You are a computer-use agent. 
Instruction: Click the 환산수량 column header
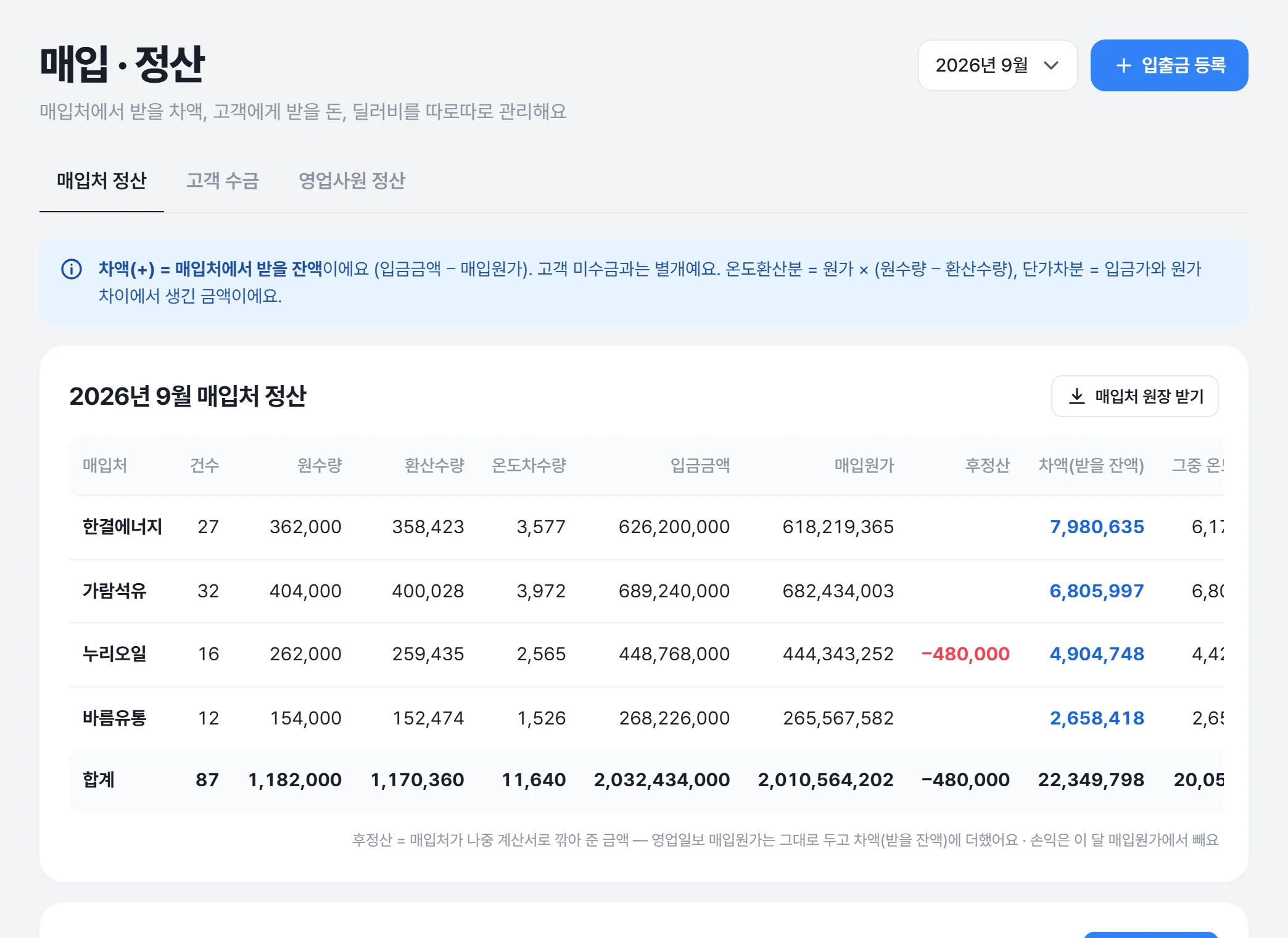(434, 465)
